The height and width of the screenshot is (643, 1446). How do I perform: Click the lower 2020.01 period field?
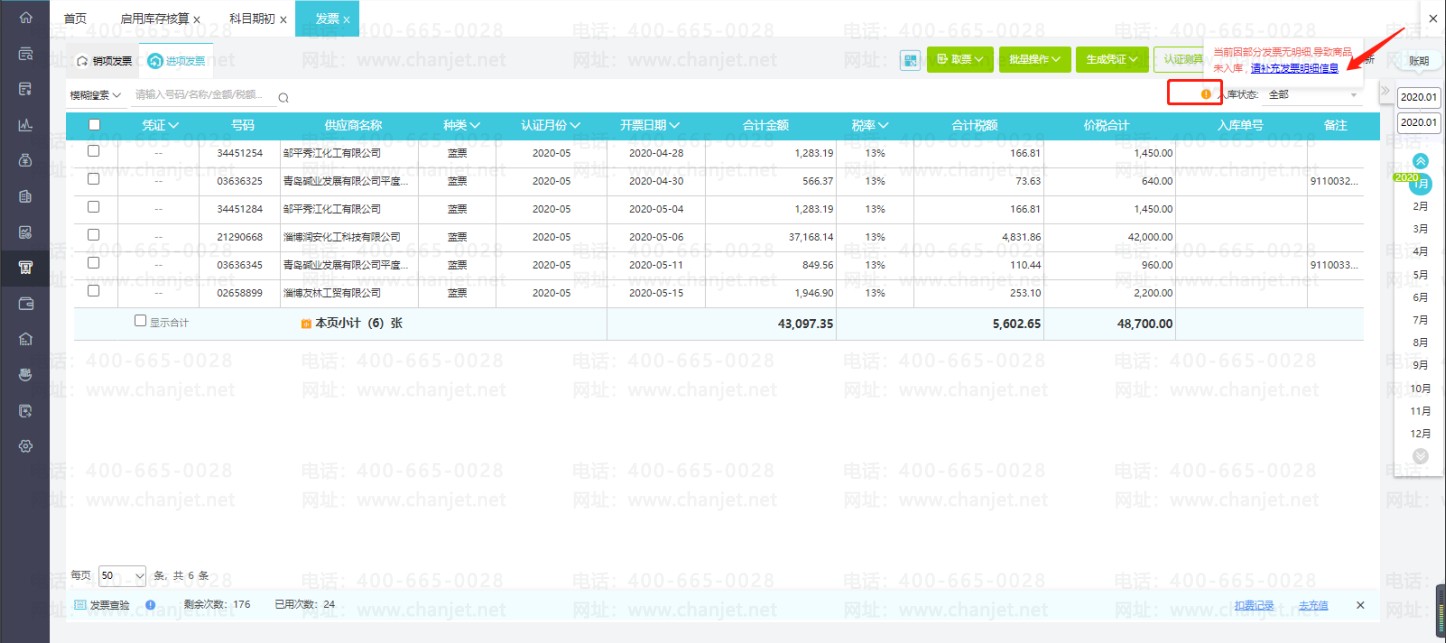tap(1419, 122)
